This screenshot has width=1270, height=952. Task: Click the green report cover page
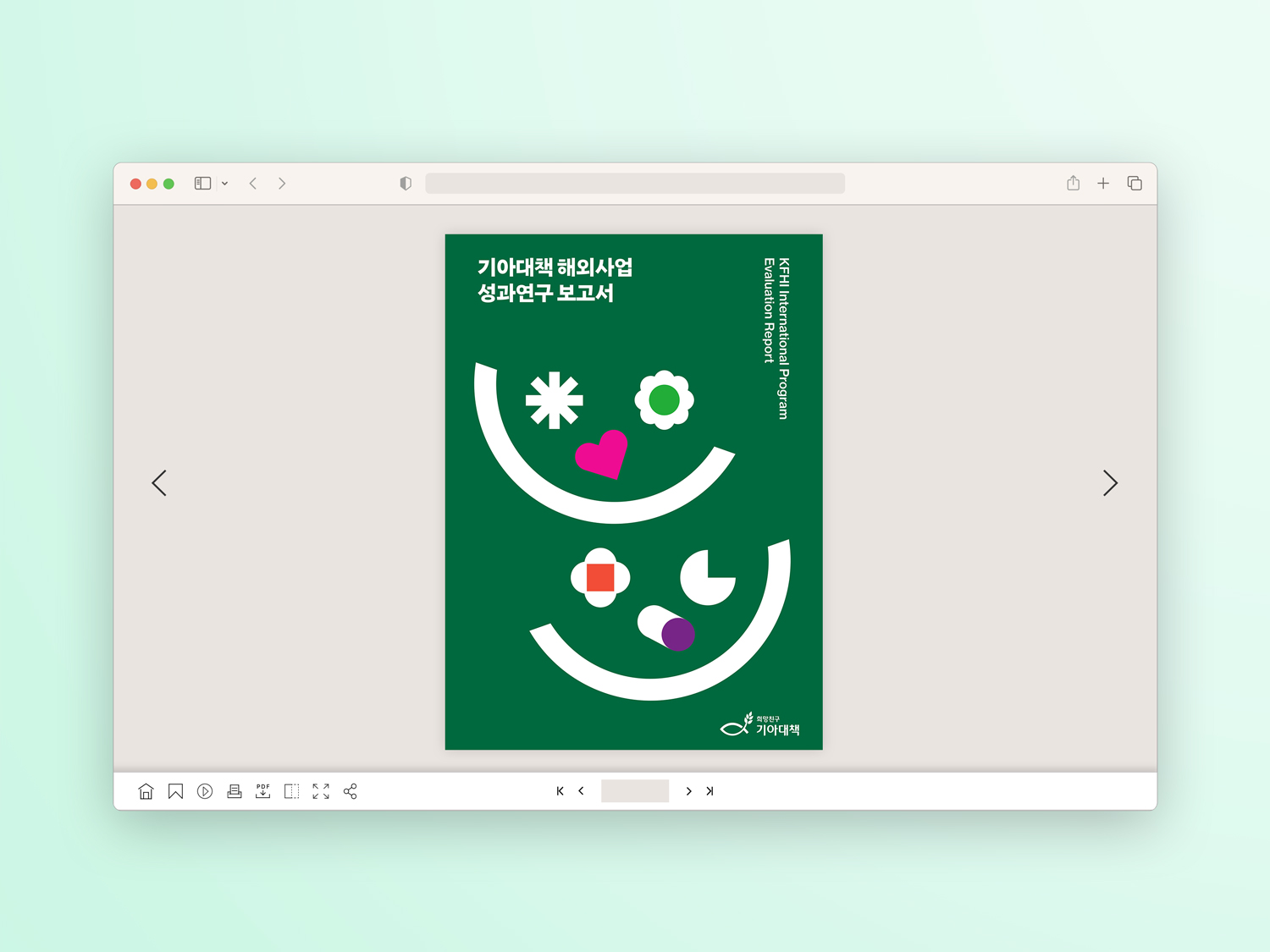coord(634,492)
